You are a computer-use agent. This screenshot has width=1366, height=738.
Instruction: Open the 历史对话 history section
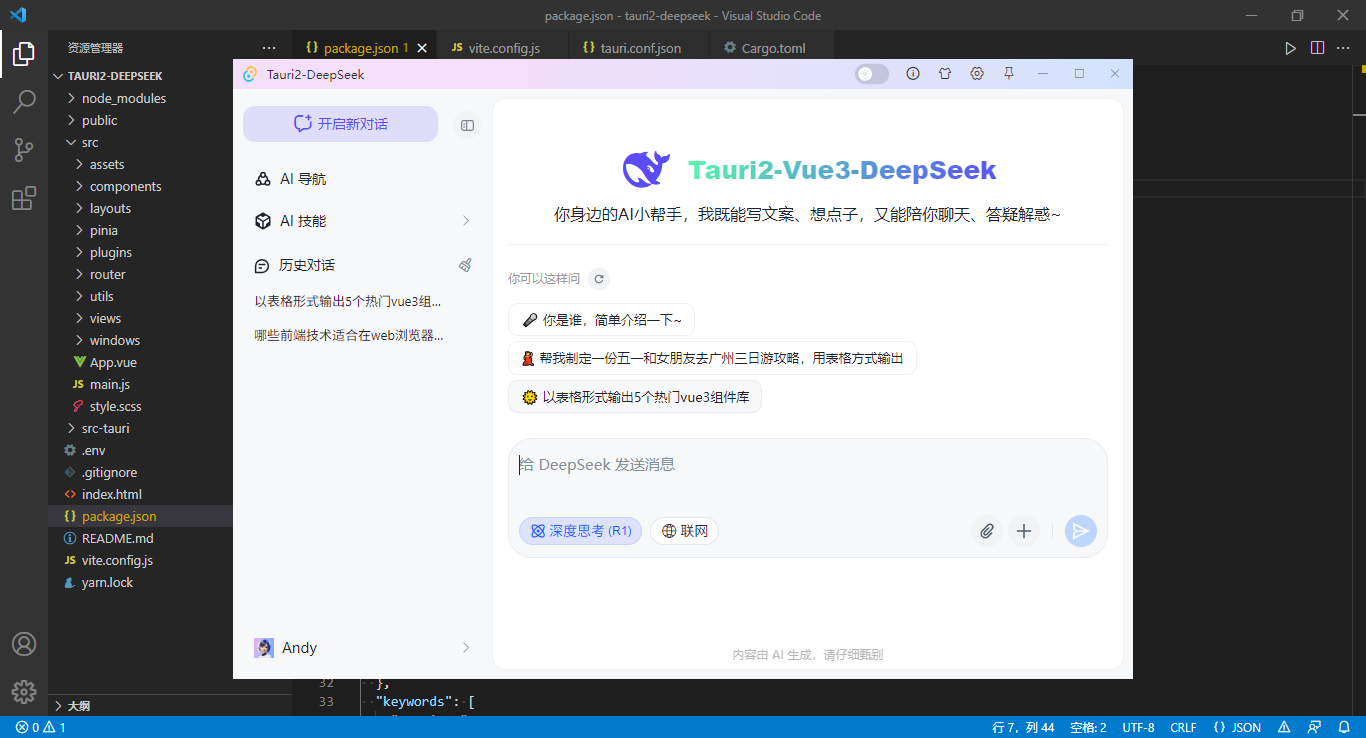[x=307, y=265]
